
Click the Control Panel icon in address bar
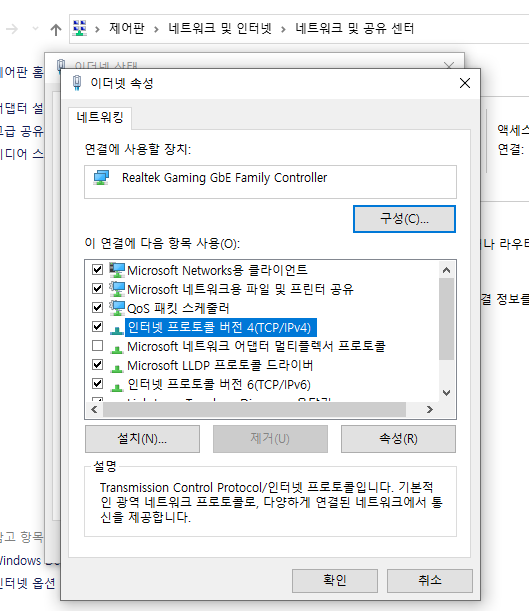(x=80, y=28)
